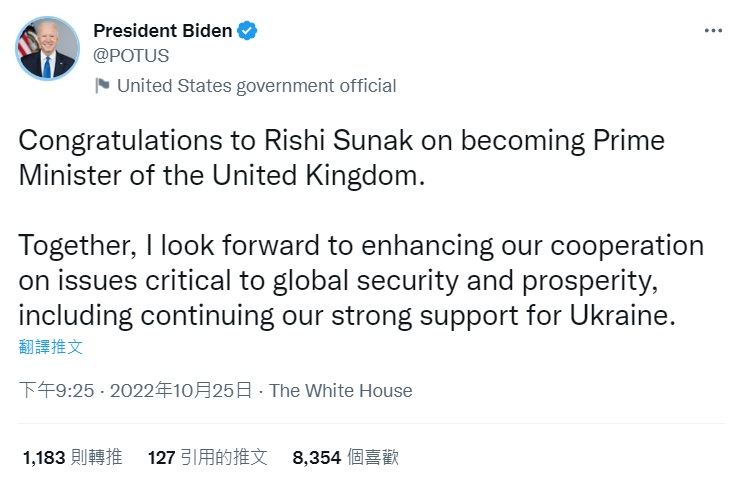Click the United States government official label
Screen dimensions: 729x483
pos(256,86)
